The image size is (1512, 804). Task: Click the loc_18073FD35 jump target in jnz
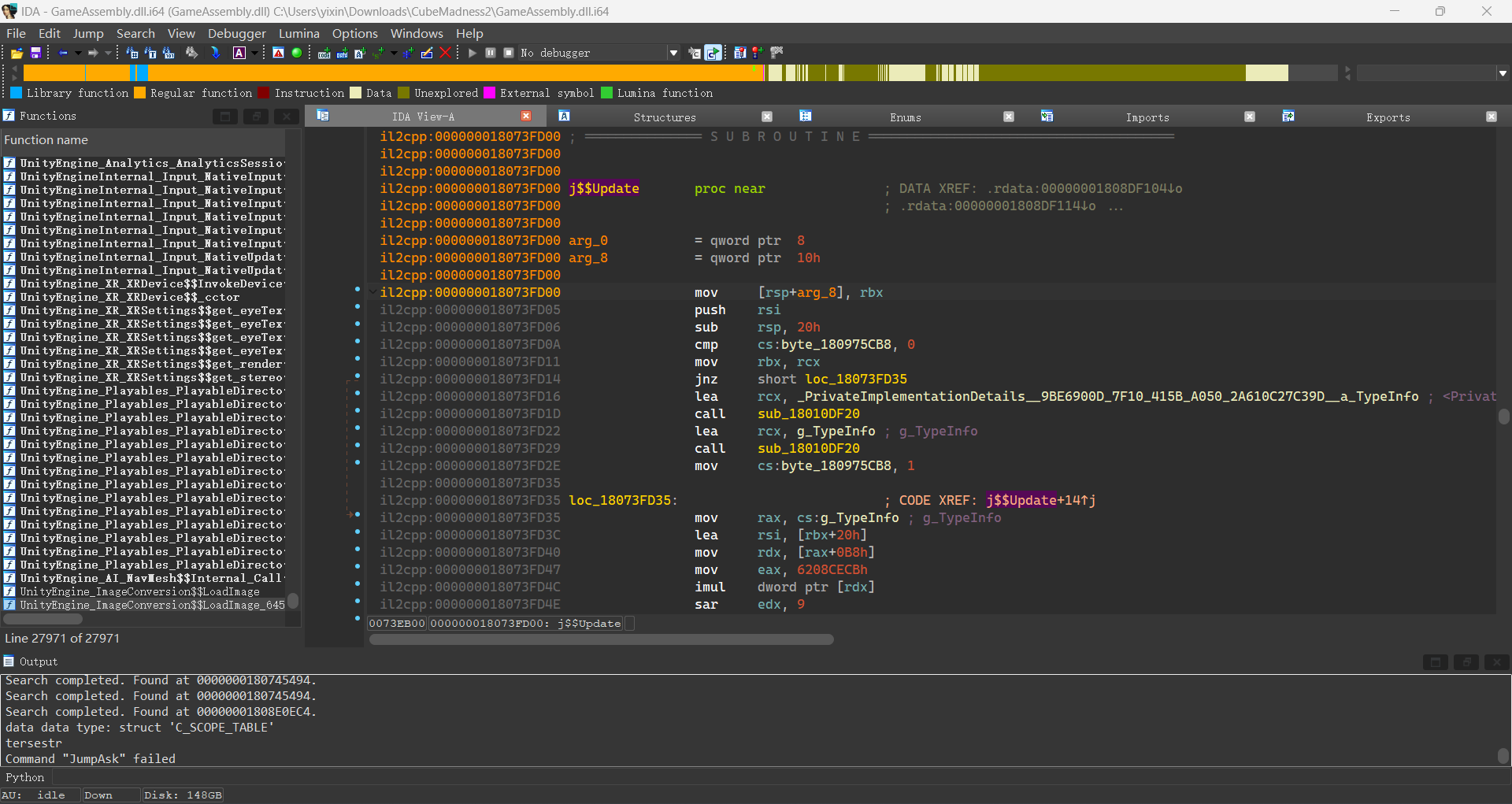coord(855,379)
